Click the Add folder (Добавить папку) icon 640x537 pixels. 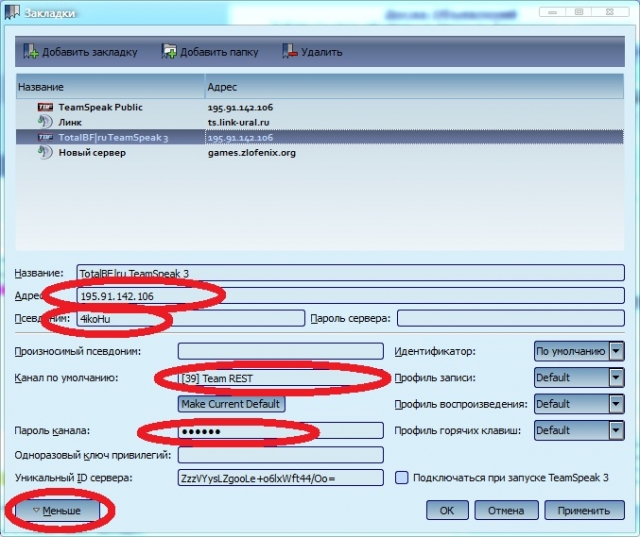[169, 51]
